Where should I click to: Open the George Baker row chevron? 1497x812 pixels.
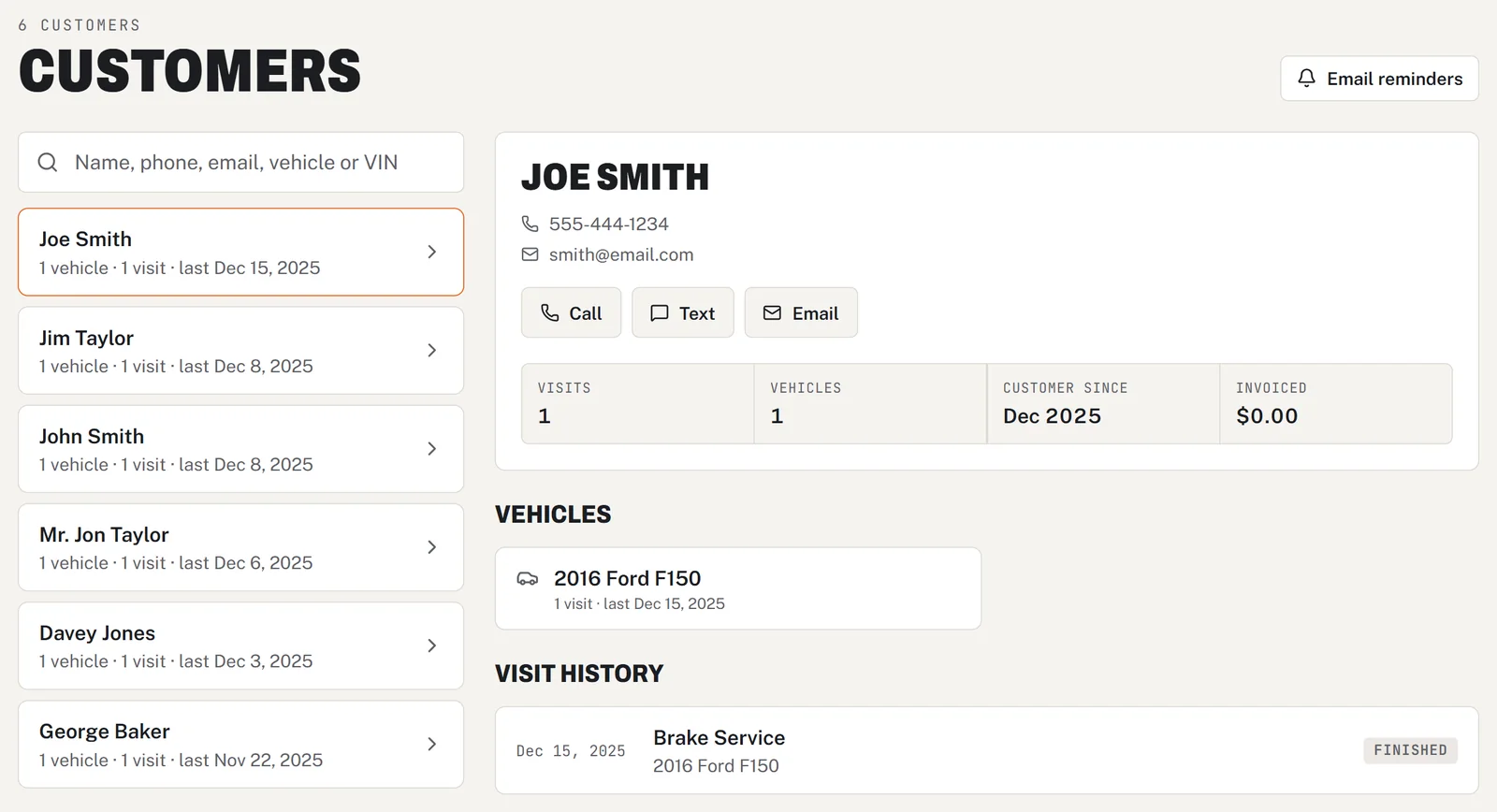(x=431, y=744)
